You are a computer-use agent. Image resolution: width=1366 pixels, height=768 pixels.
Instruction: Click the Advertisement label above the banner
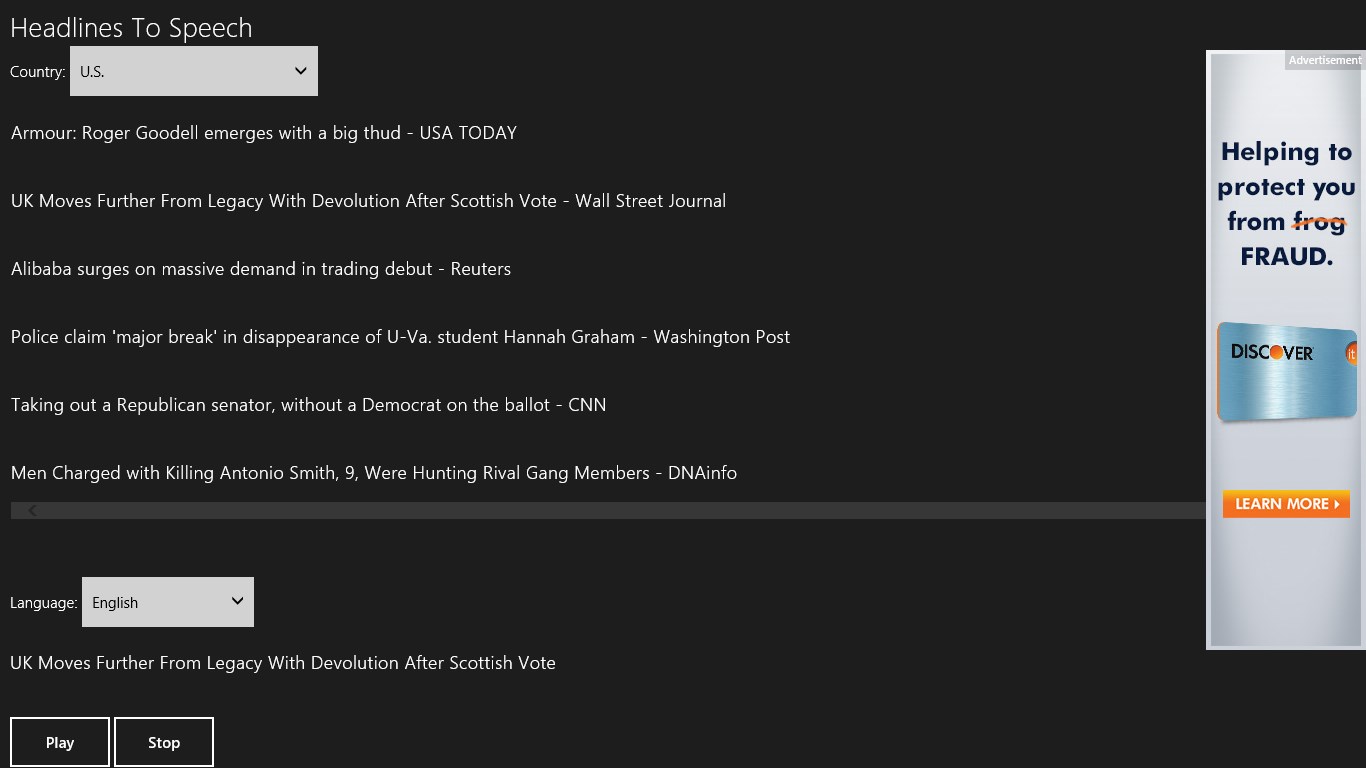(1324, 60)
